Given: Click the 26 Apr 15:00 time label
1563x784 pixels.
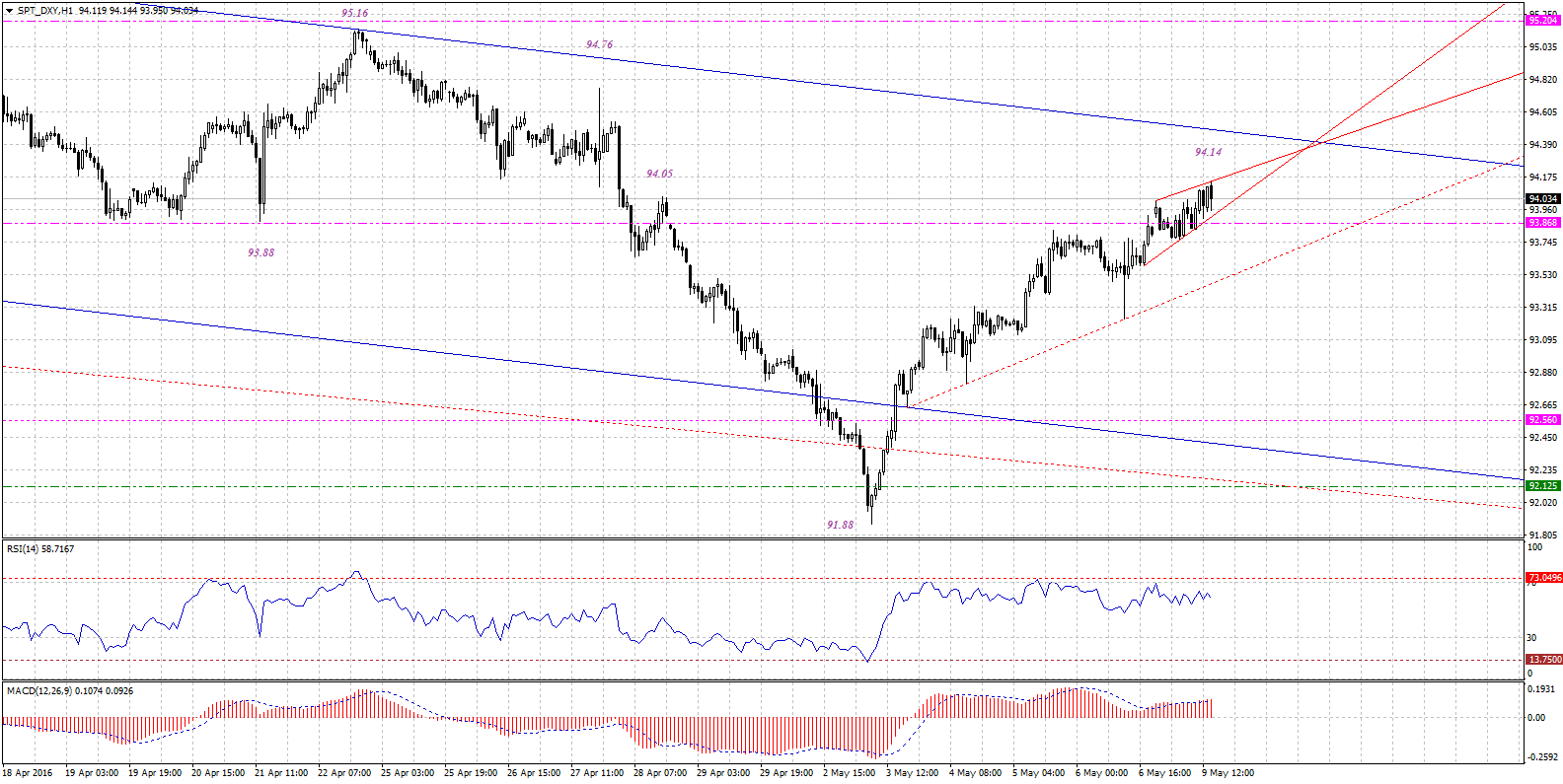Looking at the screenshot, I should [x=534, y=773].
